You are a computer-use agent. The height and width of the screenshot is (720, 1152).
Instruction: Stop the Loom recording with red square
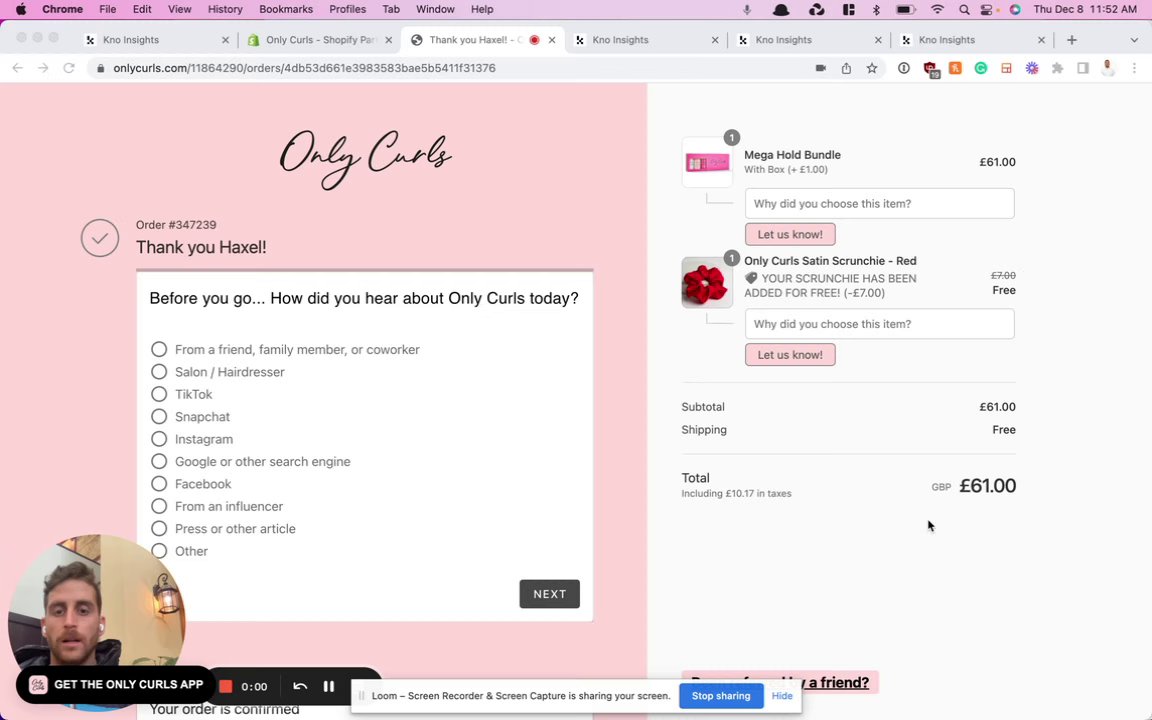[x=226, y=686]
